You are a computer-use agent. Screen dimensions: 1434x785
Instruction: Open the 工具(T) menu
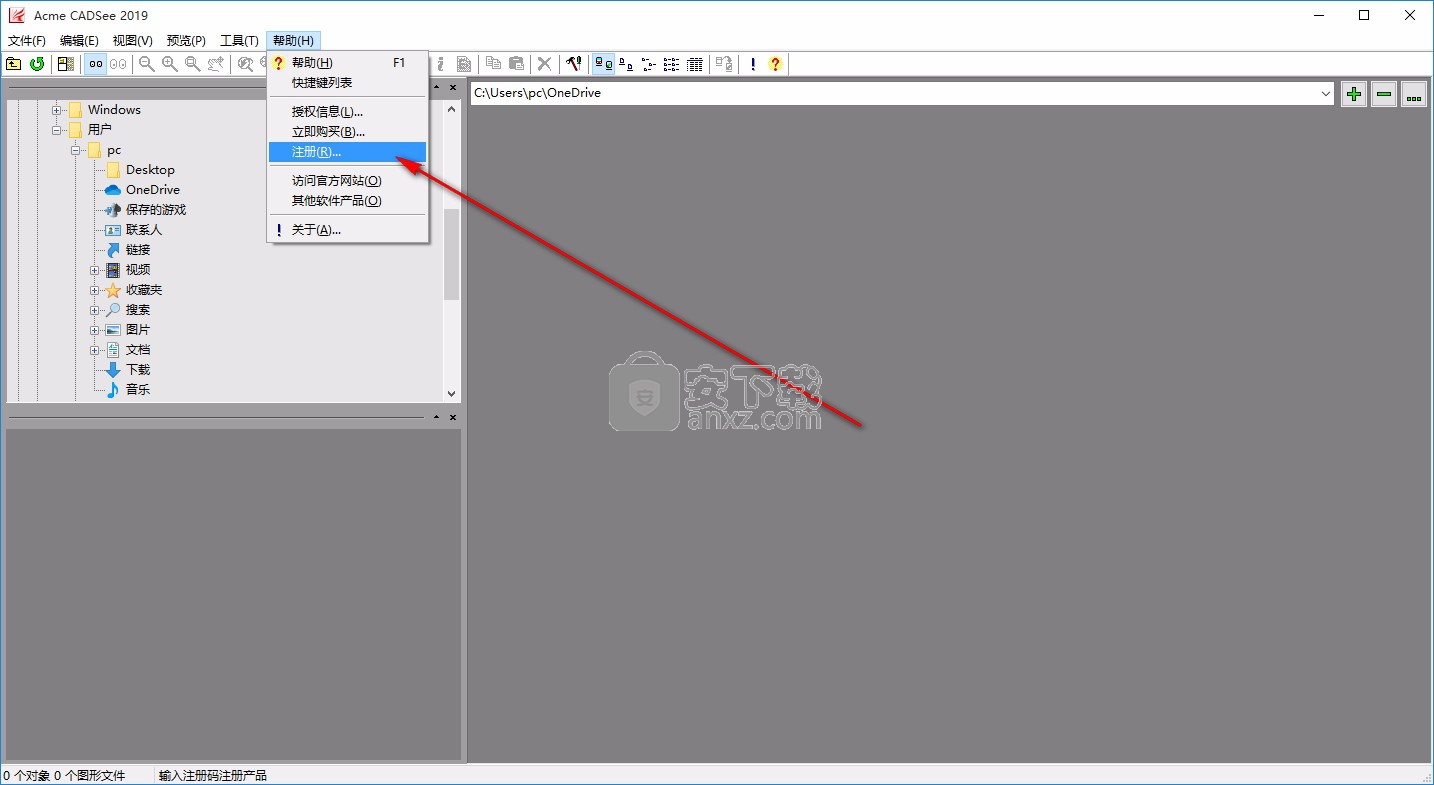[239, 40]
